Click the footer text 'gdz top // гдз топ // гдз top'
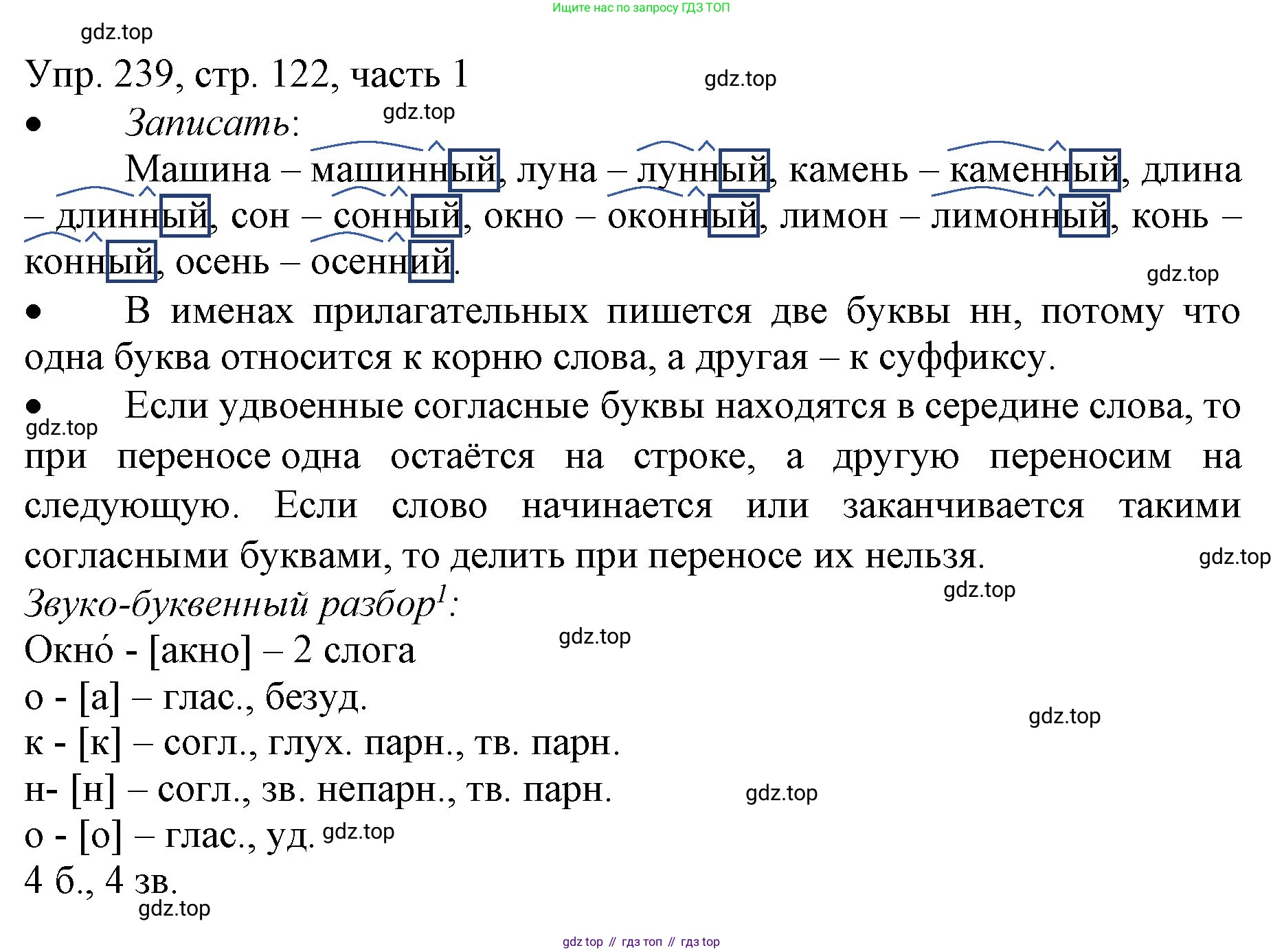 [x=641, y=942]
